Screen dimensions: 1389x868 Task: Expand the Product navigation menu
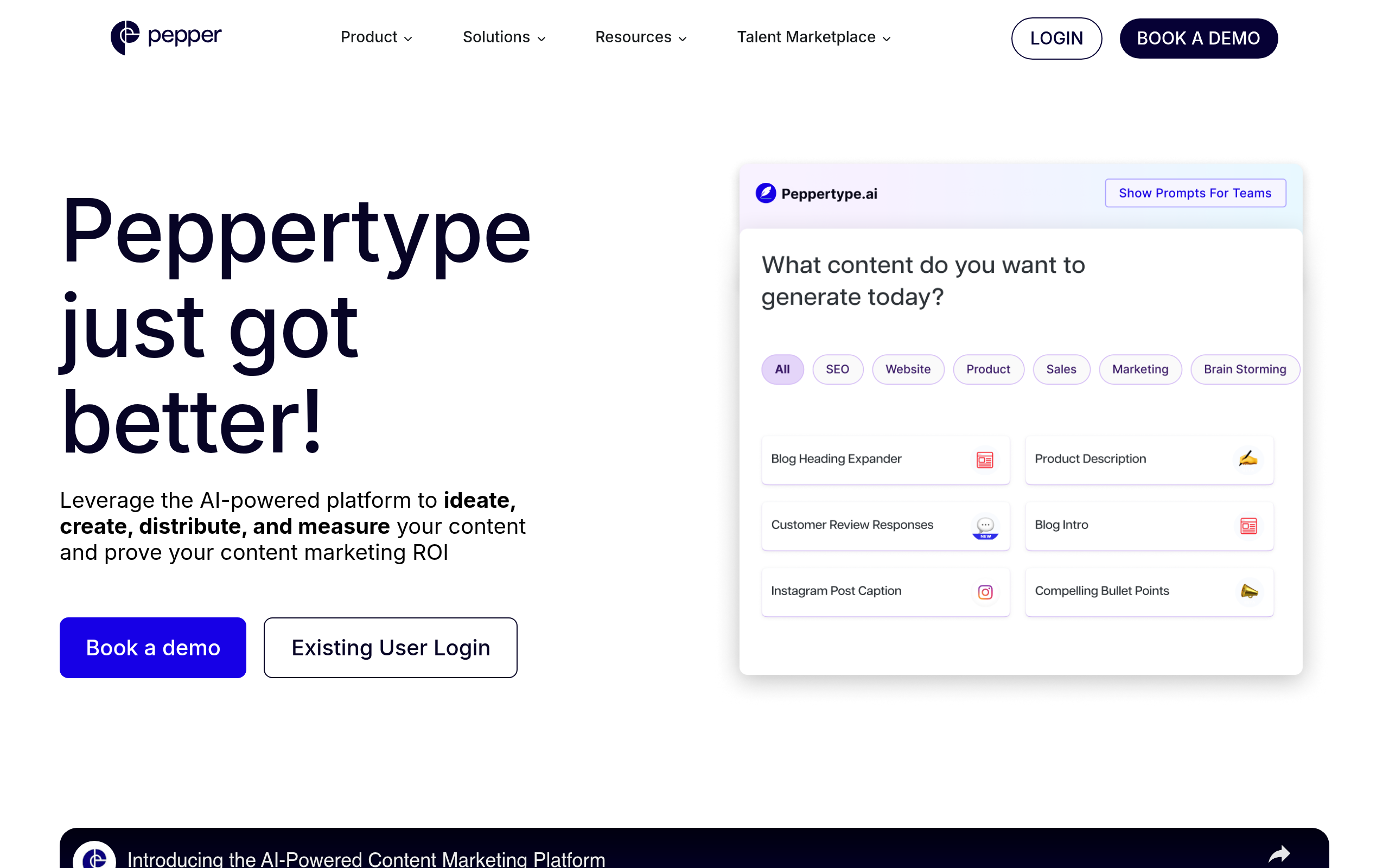(x=376, y=37)
